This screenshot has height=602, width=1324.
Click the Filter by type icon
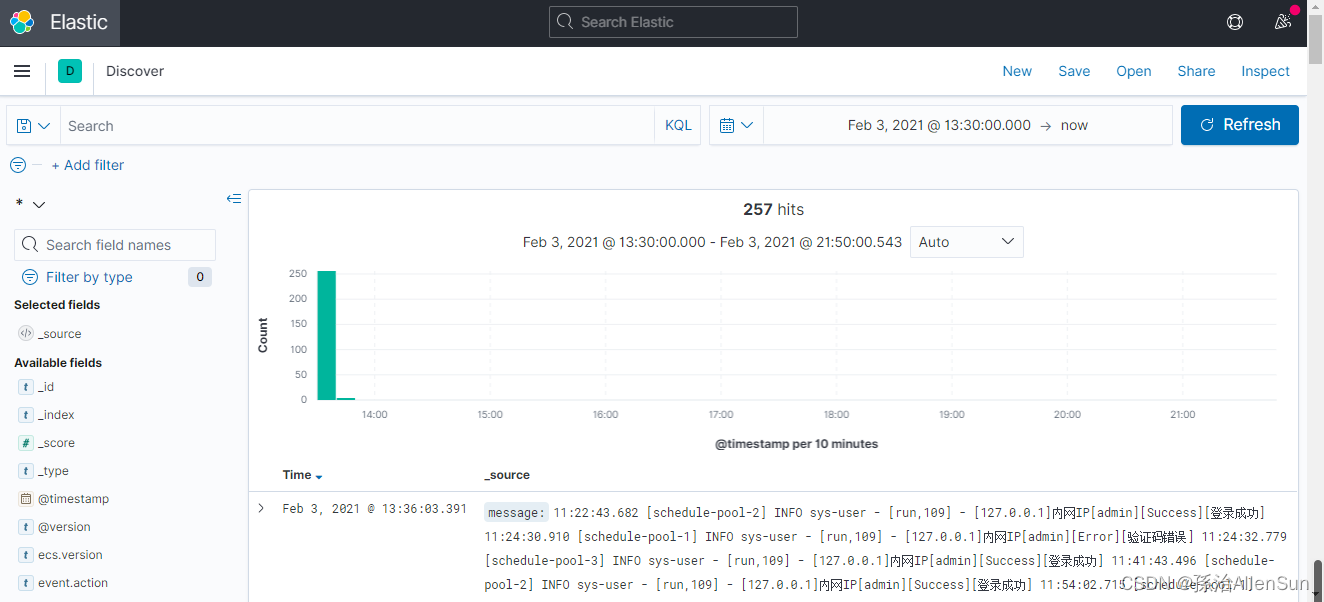30,277
